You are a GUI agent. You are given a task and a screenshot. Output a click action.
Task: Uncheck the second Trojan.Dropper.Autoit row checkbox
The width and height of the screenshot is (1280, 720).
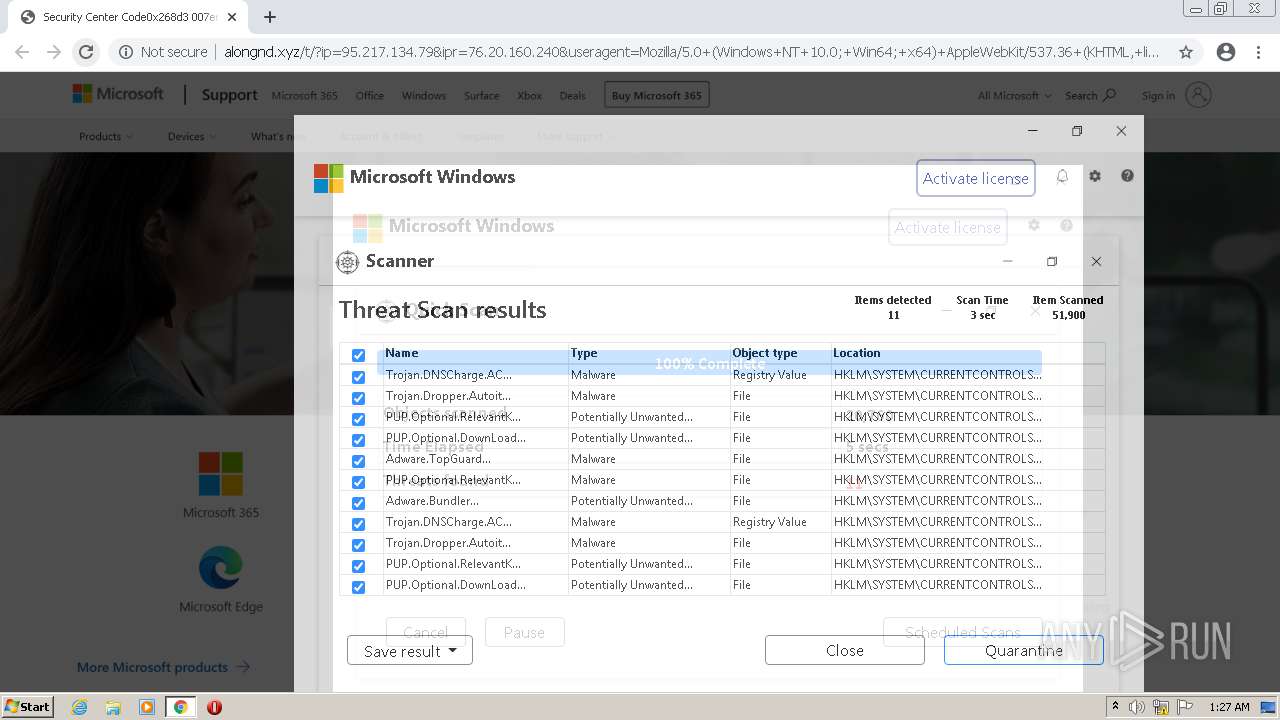click(358, 545)
